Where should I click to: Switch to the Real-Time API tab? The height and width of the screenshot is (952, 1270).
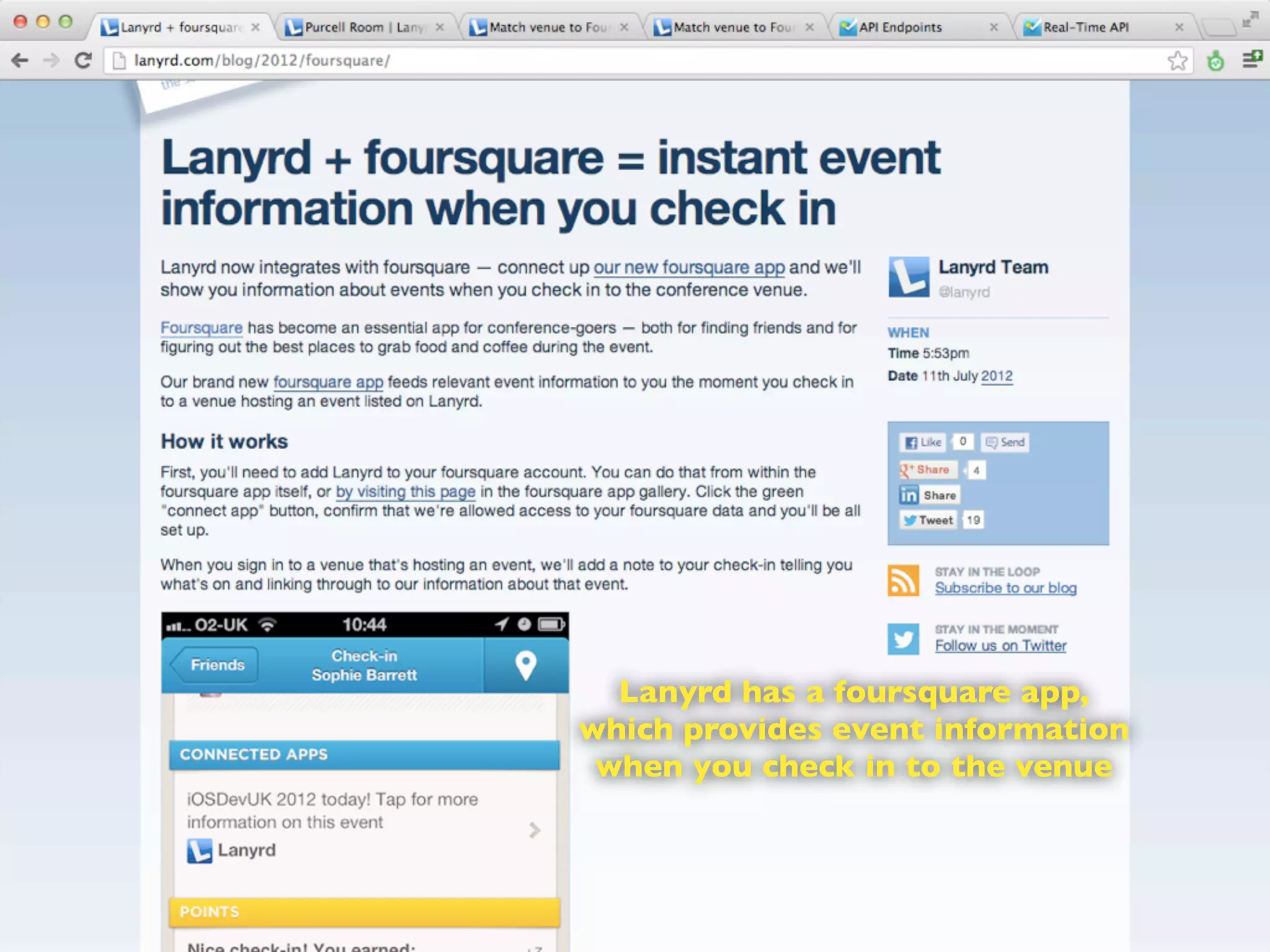tap(1104, 27)
